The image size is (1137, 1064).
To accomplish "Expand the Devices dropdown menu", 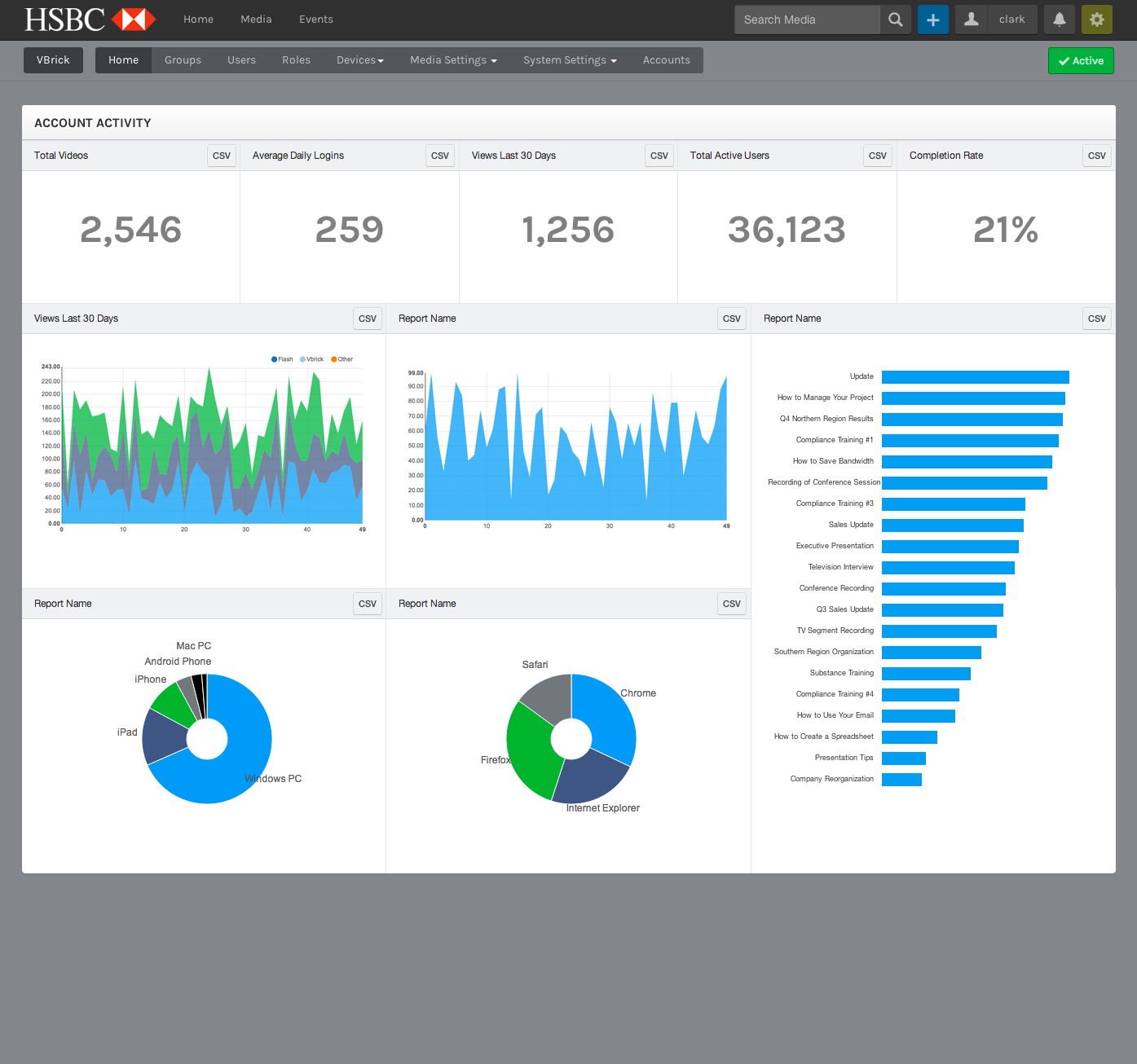I will (x=360, y=60).
